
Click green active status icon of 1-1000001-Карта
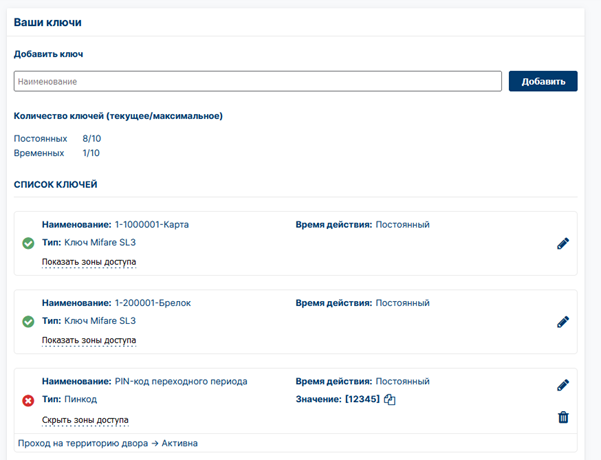coord(28,243)
